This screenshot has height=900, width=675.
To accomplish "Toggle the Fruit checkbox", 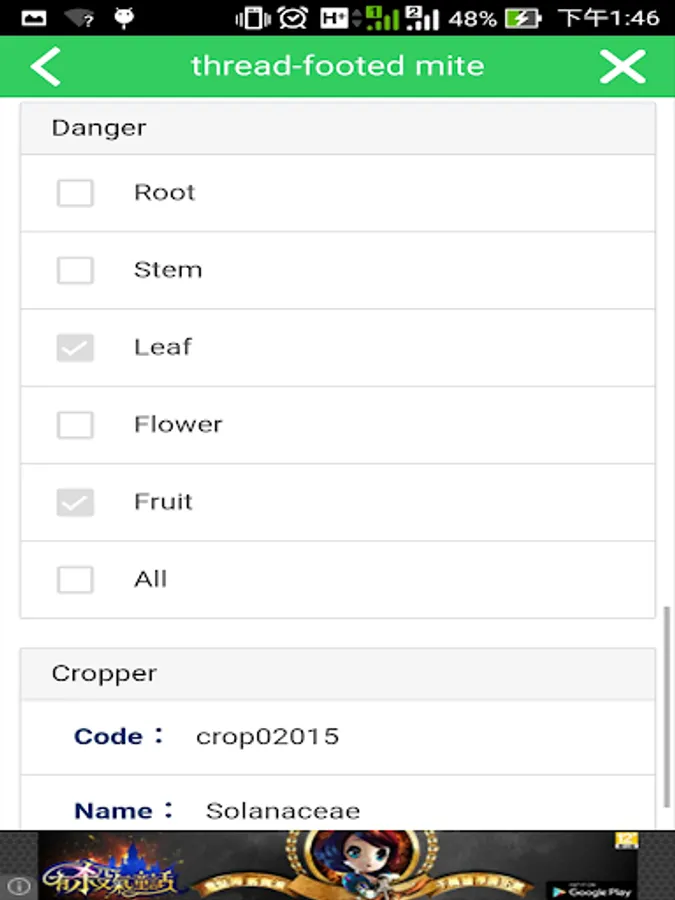I will pyautogui.click(x=75, y=502).
